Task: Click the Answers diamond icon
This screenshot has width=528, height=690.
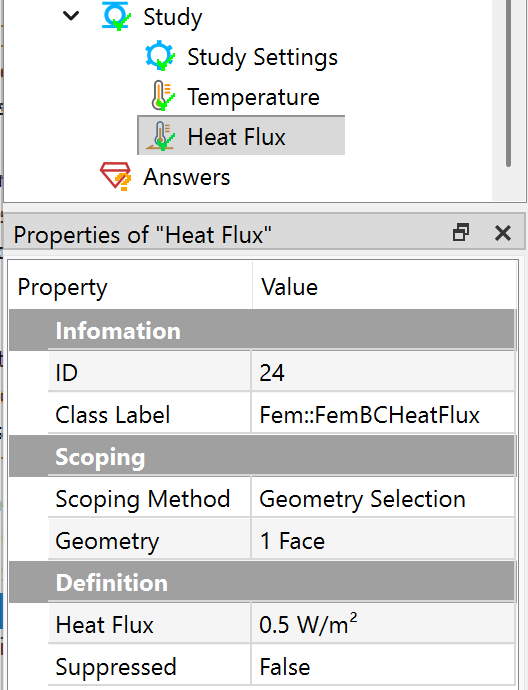Action: 116,176
